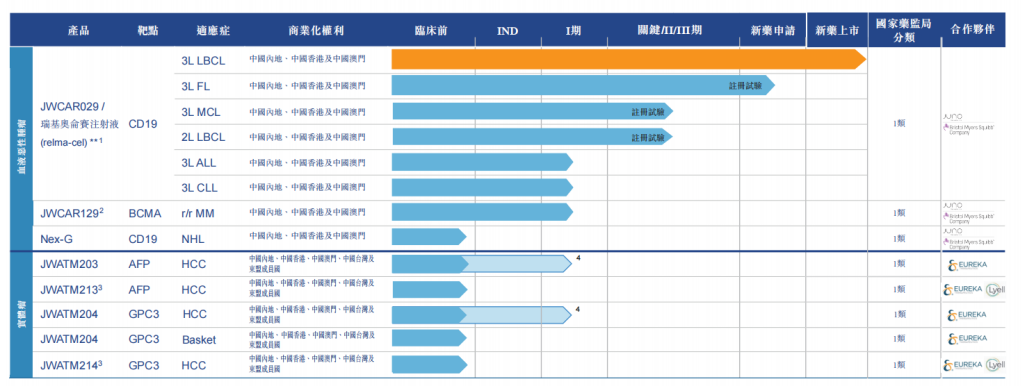Screen dimensions: 1027x386
Task: Click the I期 stage header
Action: tap(573, 31)
